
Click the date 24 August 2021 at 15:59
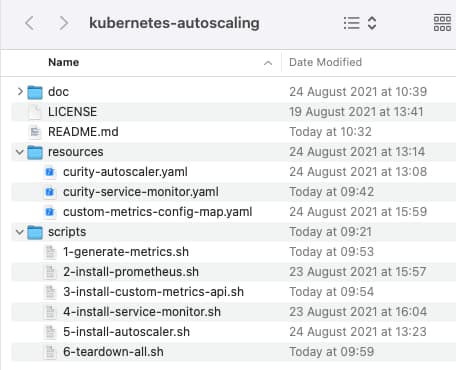click(x=358, y=212)
